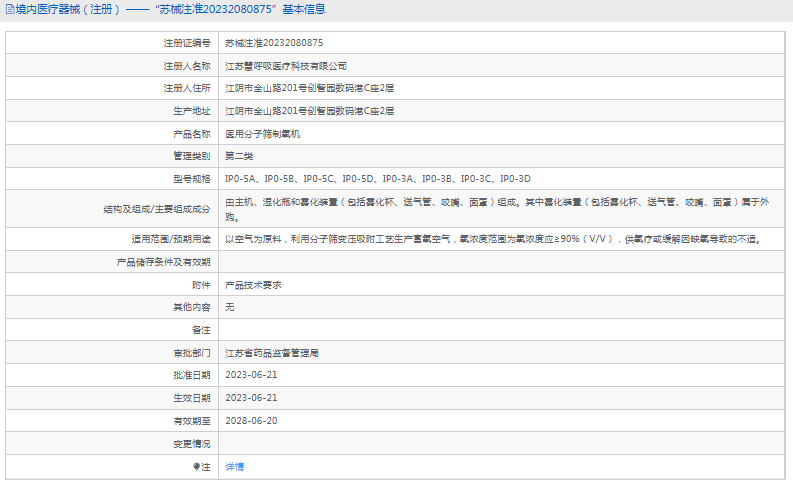Click the 注册人名称 label
This screenshot has width=793, height=482.
(187, 66)
